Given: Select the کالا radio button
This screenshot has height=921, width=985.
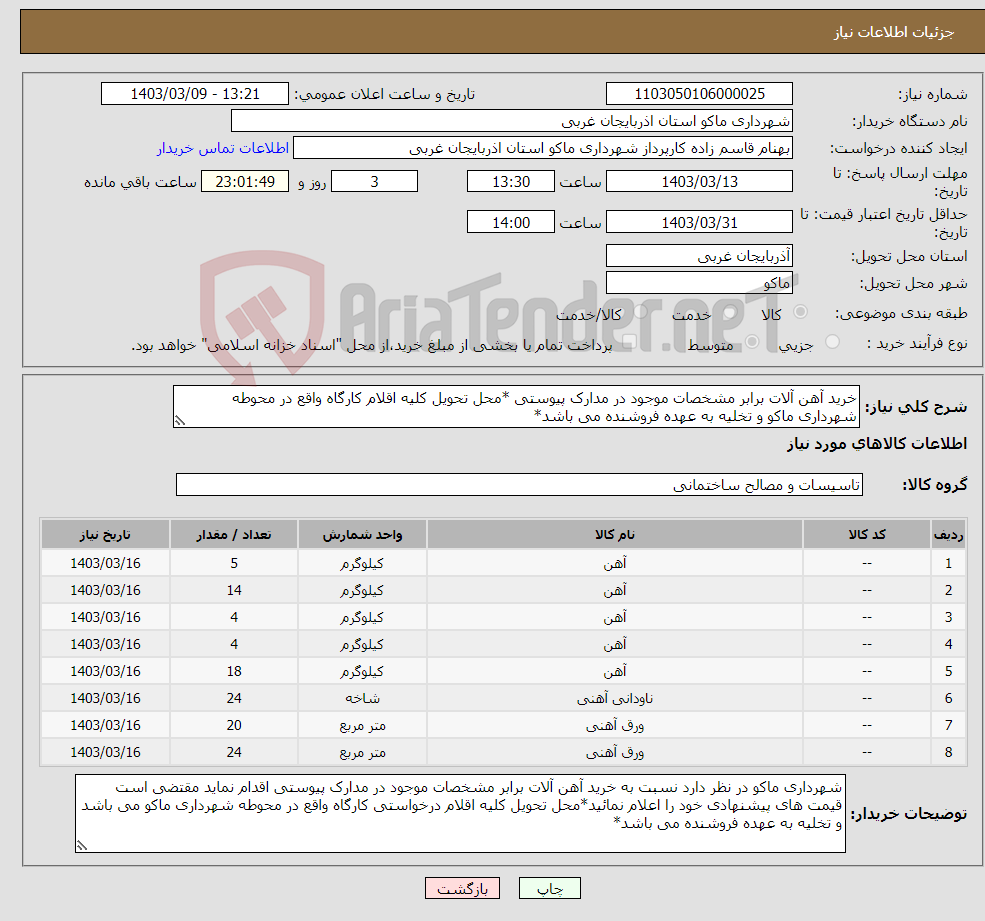Looking at the screenshot, I should point(800,312).
